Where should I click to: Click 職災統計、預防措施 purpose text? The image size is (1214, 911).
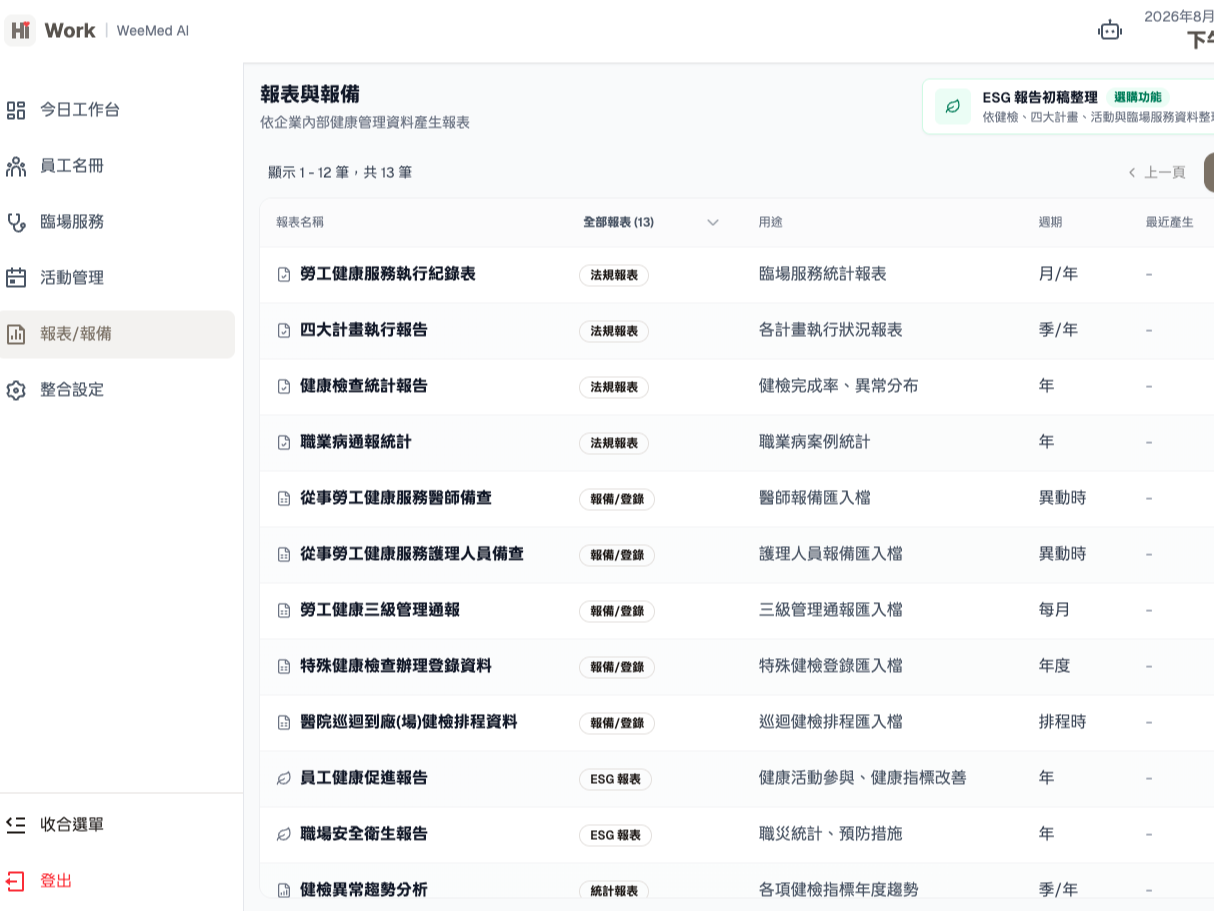point(830,834)
